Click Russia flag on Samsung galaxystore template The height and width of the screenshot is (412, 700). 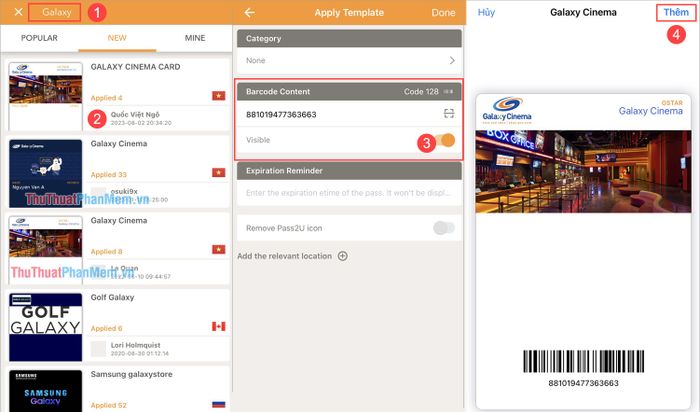(x=219, y=404)
